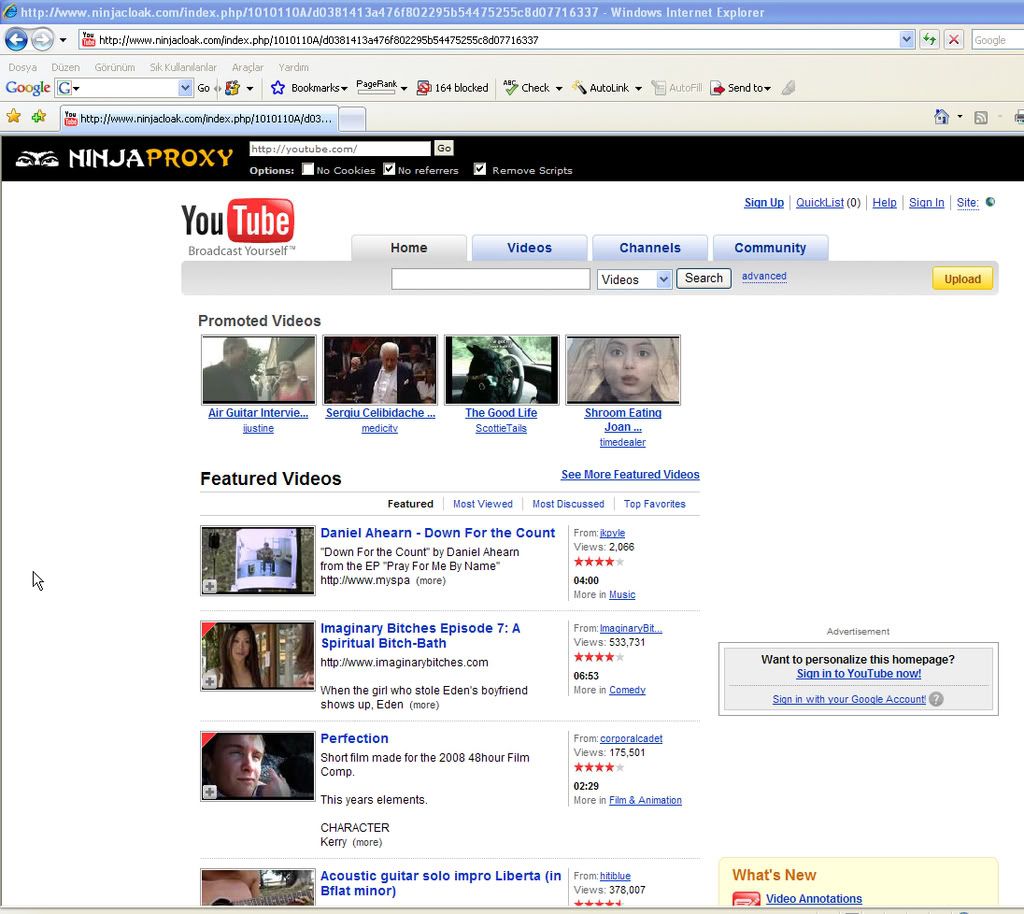Click the help question mark beside Google Account
The width and height of the screenshot is (1024, 914).
click(x=936, y=699)
